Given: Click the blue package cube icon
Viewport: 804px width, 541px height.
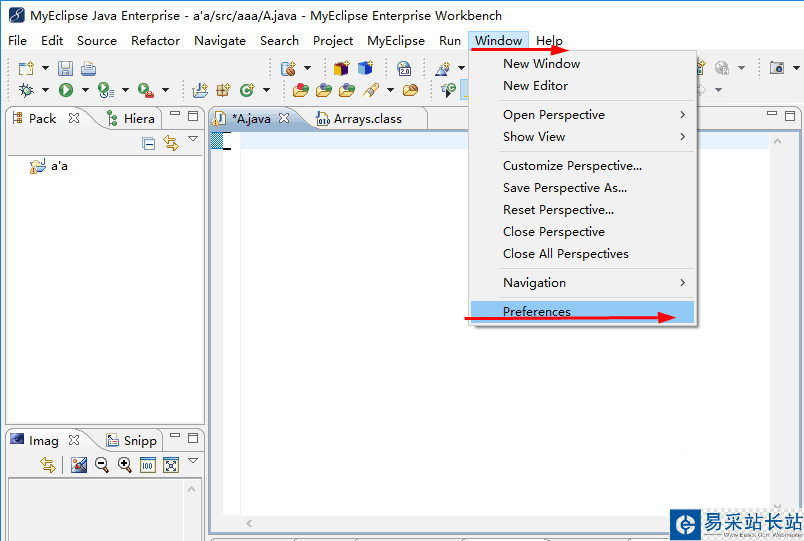Looking at the screenshot, I should [x=365, y=68].
